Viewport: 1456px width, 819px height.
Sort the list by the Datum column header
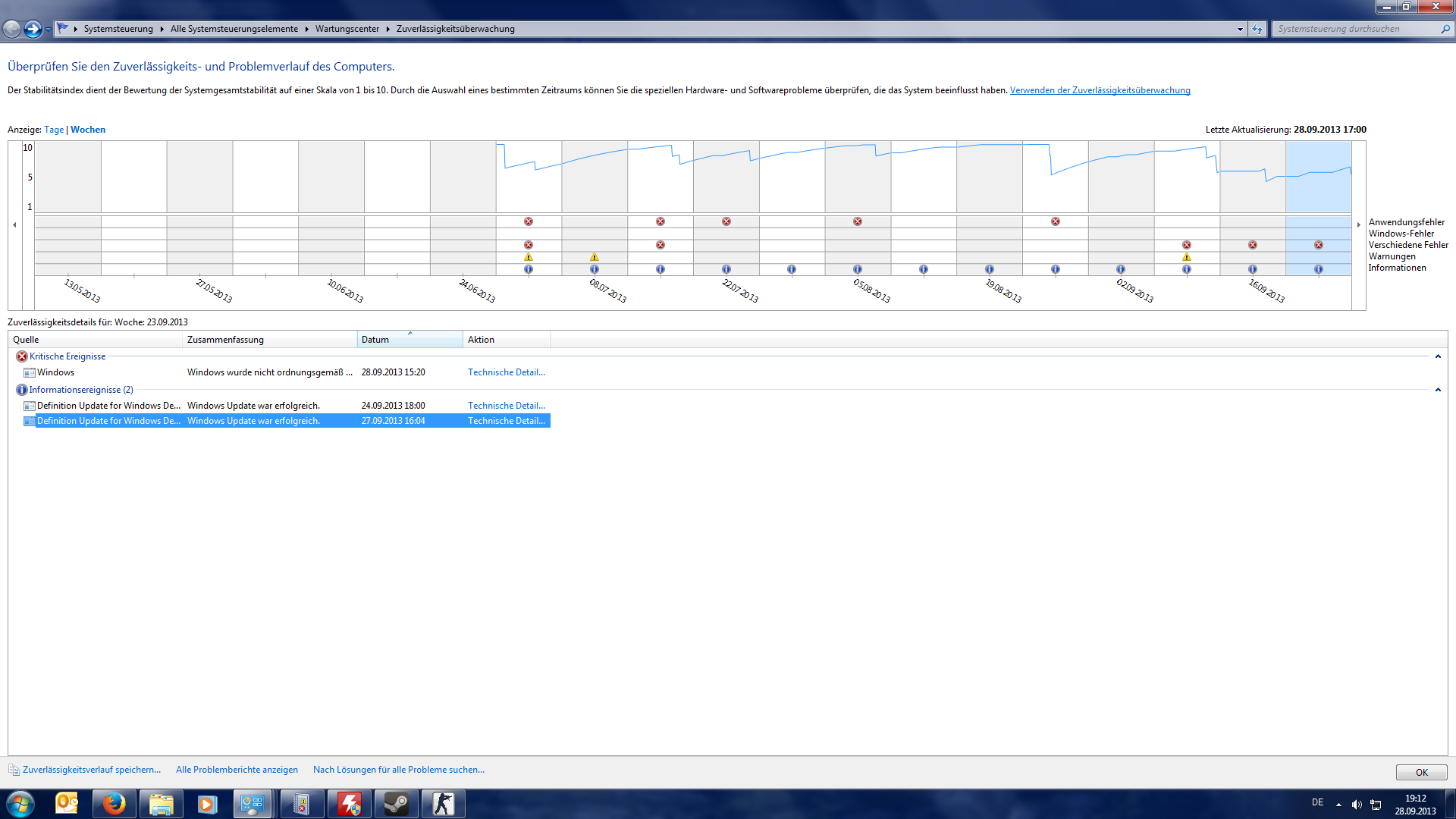(409, 340)
